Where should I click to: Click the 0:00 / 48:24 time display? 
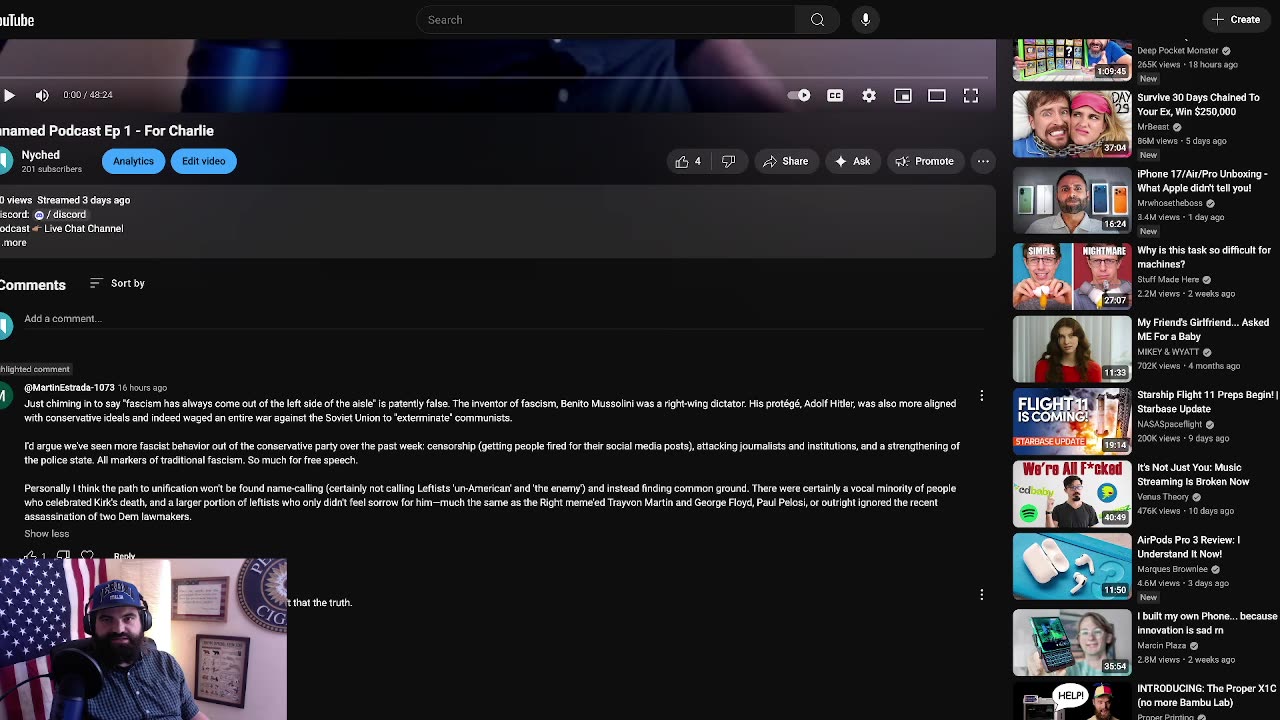click(x=88, y=95)
